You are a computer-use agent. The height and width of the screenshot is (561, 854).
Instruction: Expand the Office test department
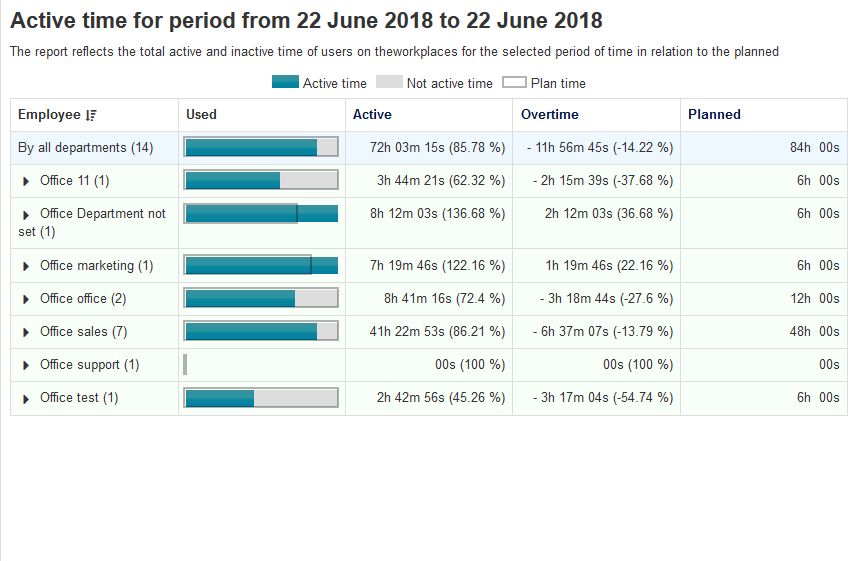coord(26,398)
